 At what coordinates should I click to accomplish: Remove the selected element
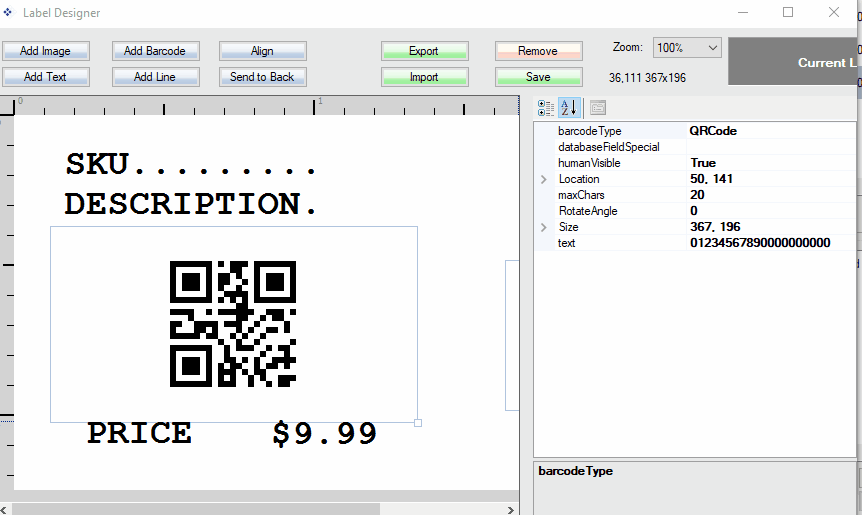point(538,51)
